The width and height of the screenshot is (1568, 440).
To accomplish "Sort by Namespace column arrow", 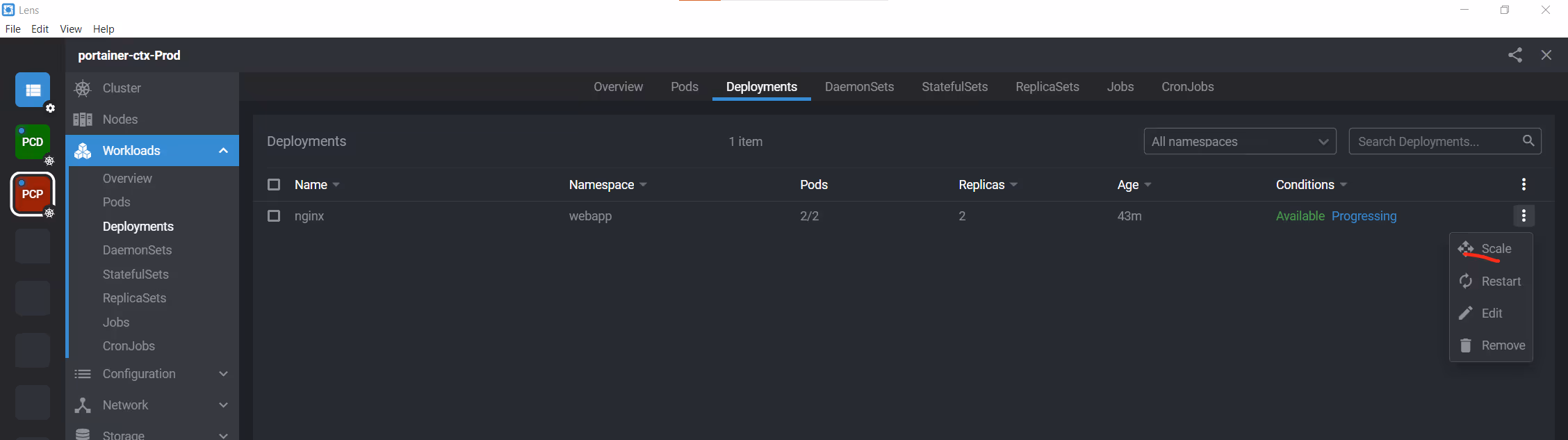I will pyautogui.click(x=643, y=185).
